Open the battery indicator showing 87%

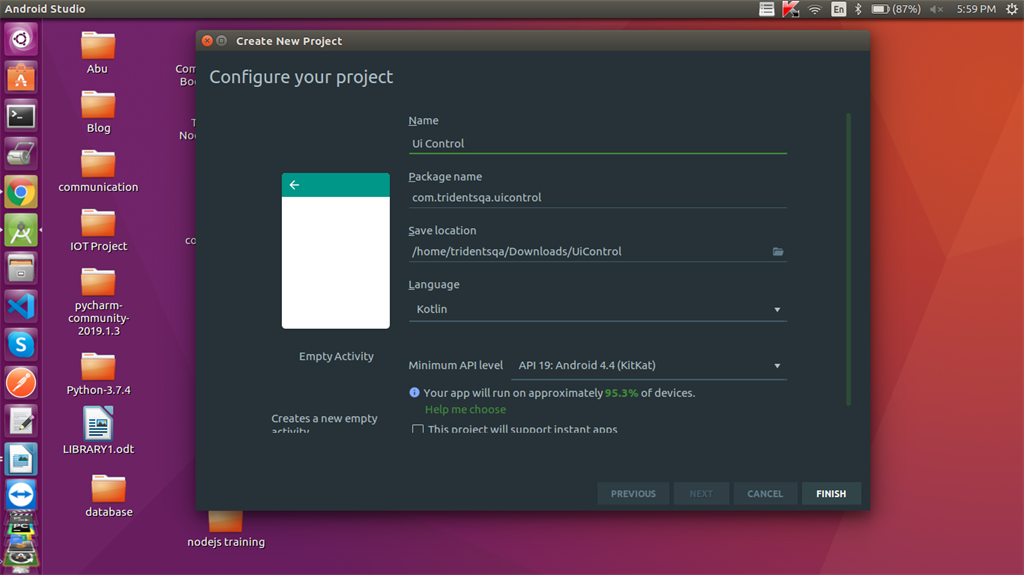click(x=896, y=9)
